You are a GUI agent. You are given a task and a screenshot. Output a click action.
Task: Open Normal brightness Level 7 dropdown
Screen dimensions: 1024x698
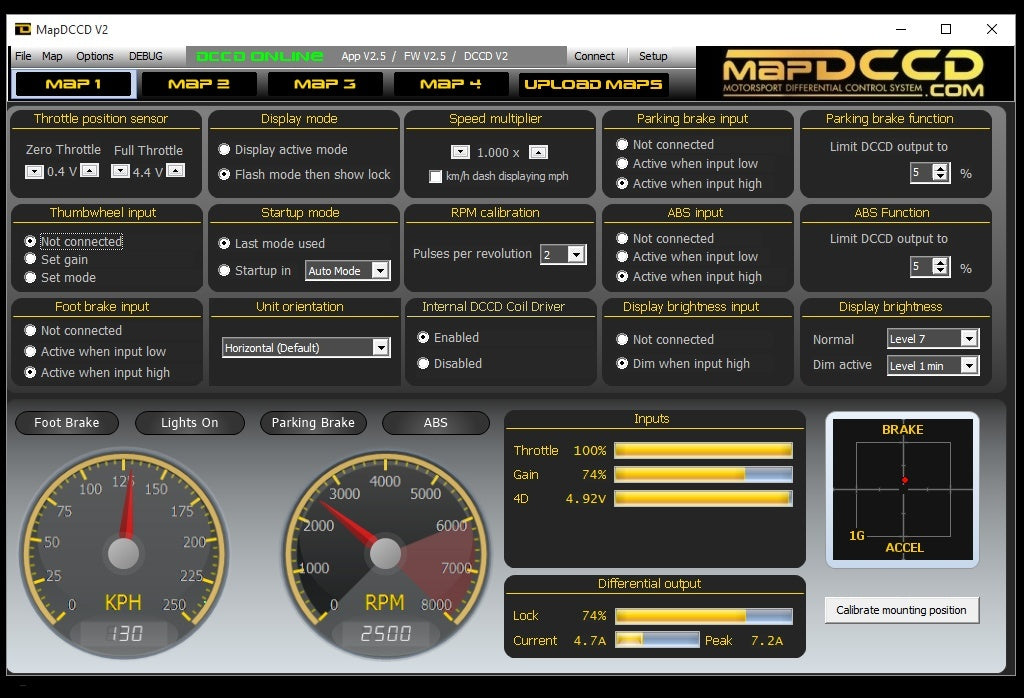coord(933,338)
